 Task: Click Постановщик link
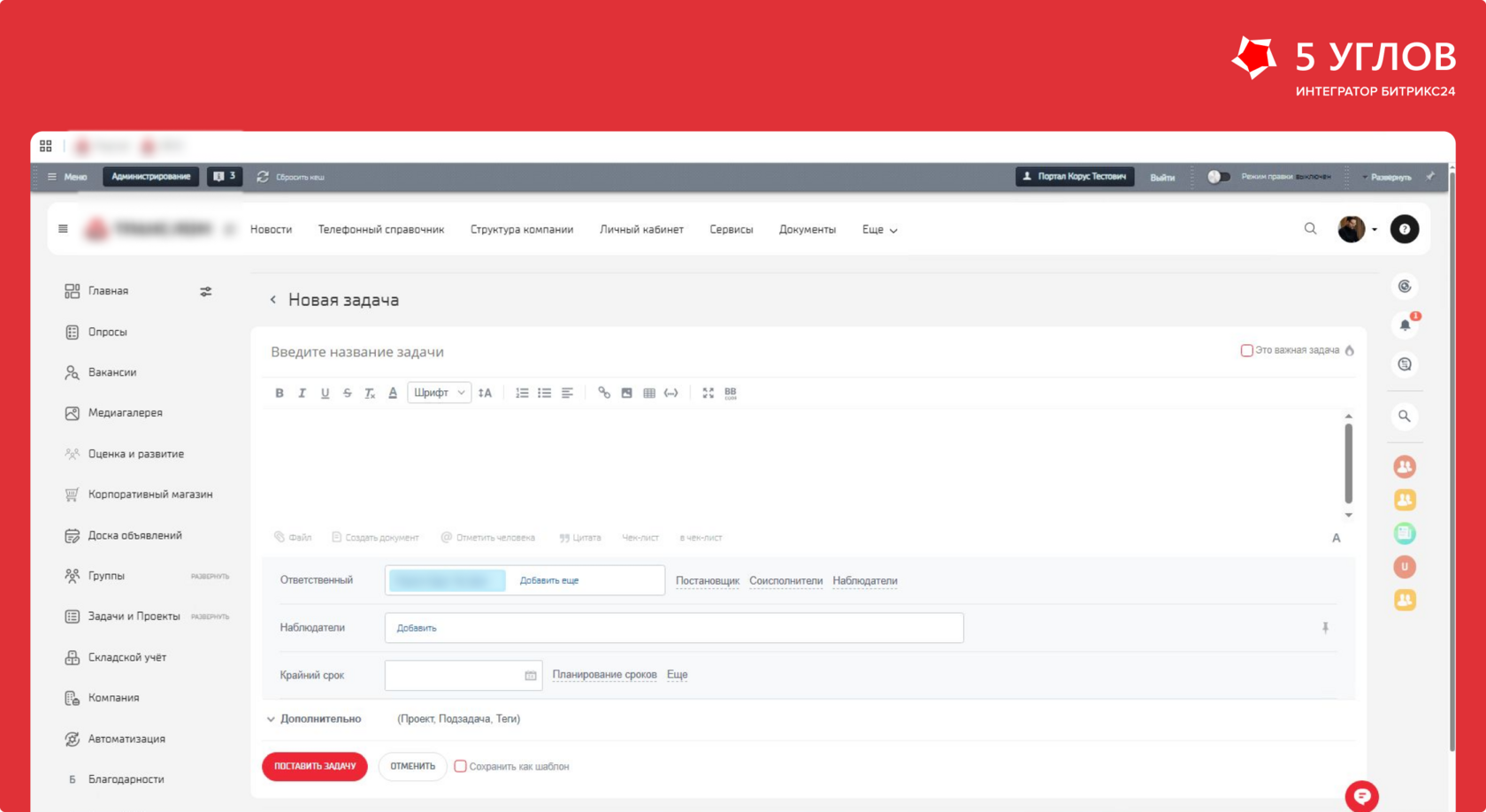(x=708, y=581)
